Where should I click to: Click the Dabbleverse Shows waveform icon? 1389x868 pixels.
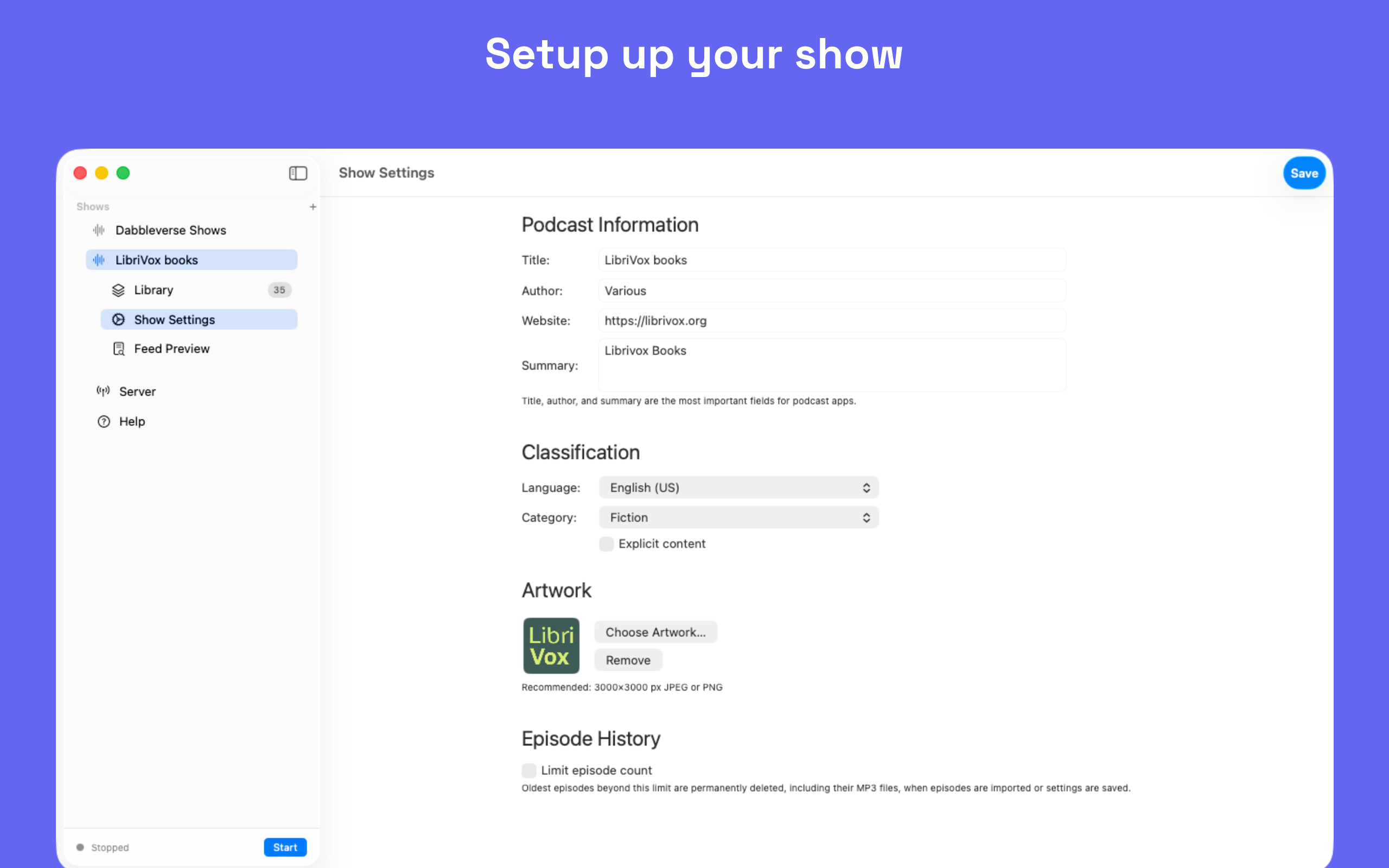tap(99, 230)
